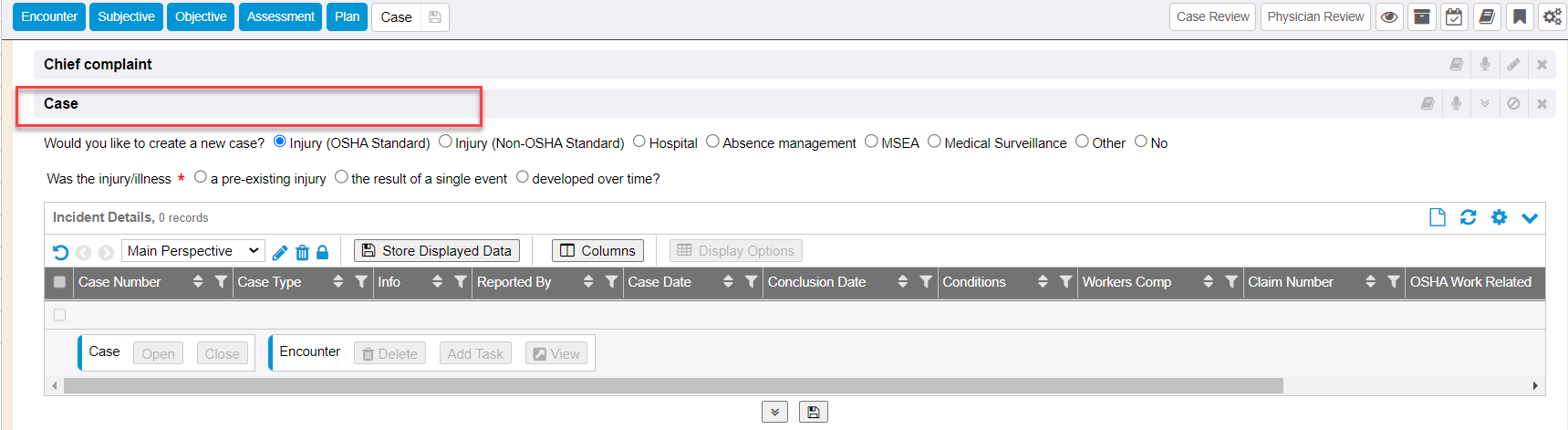Choose 'the result of a single event' option
The height and width of the screenshot is (430, 1568).
tap(341, 177)
